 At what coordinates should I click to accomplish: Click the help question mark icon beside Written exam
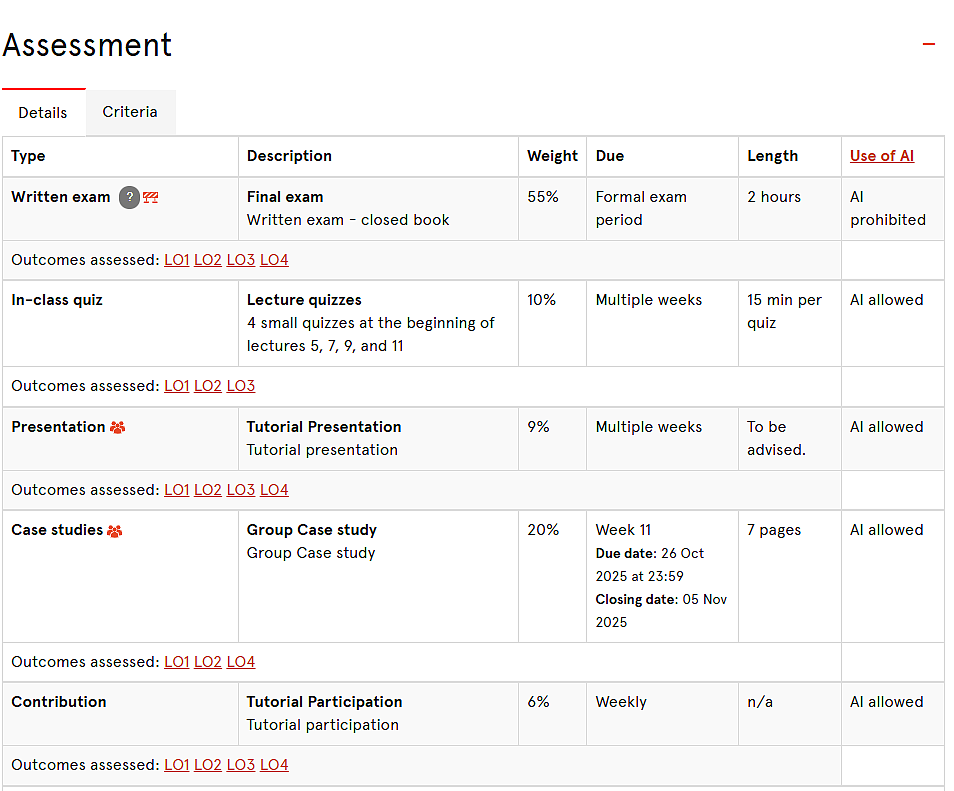[129, 197]
